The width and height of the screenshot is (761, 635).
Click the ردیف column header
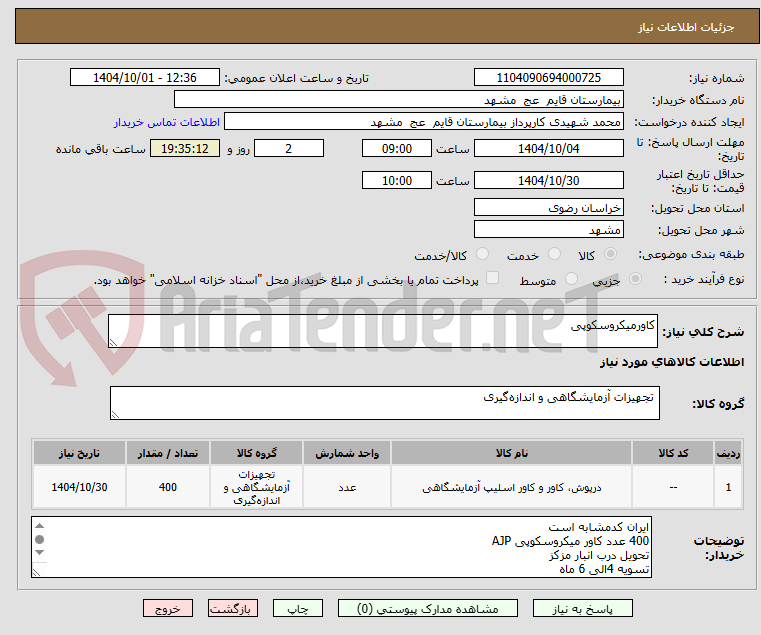pyautogui.click(x=728, y=453)
